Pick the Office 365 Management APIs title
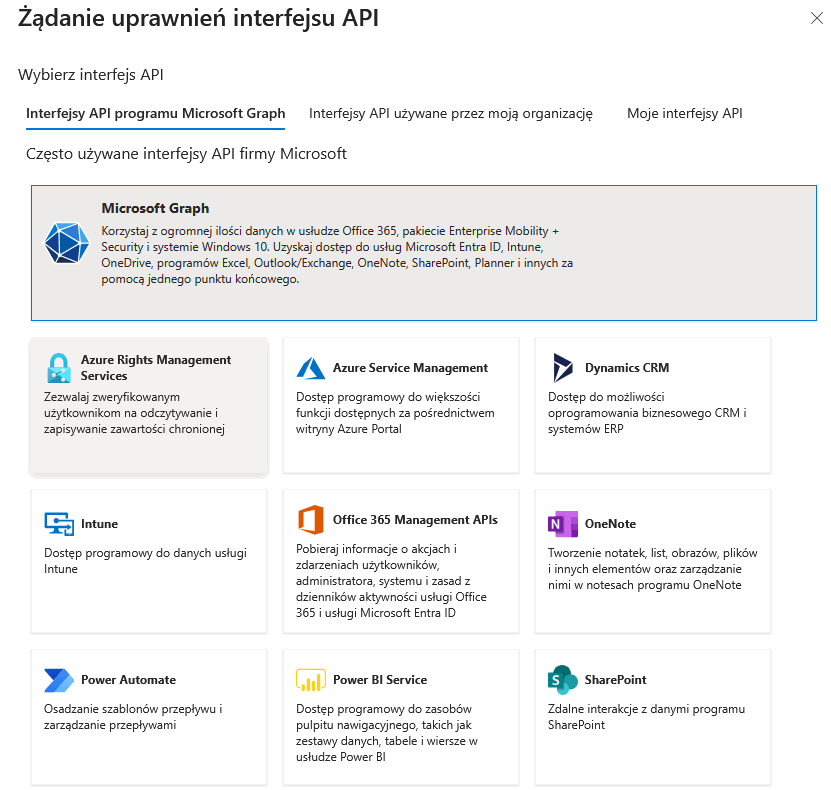This screenshot has height=790, width=831. point(415,520)
